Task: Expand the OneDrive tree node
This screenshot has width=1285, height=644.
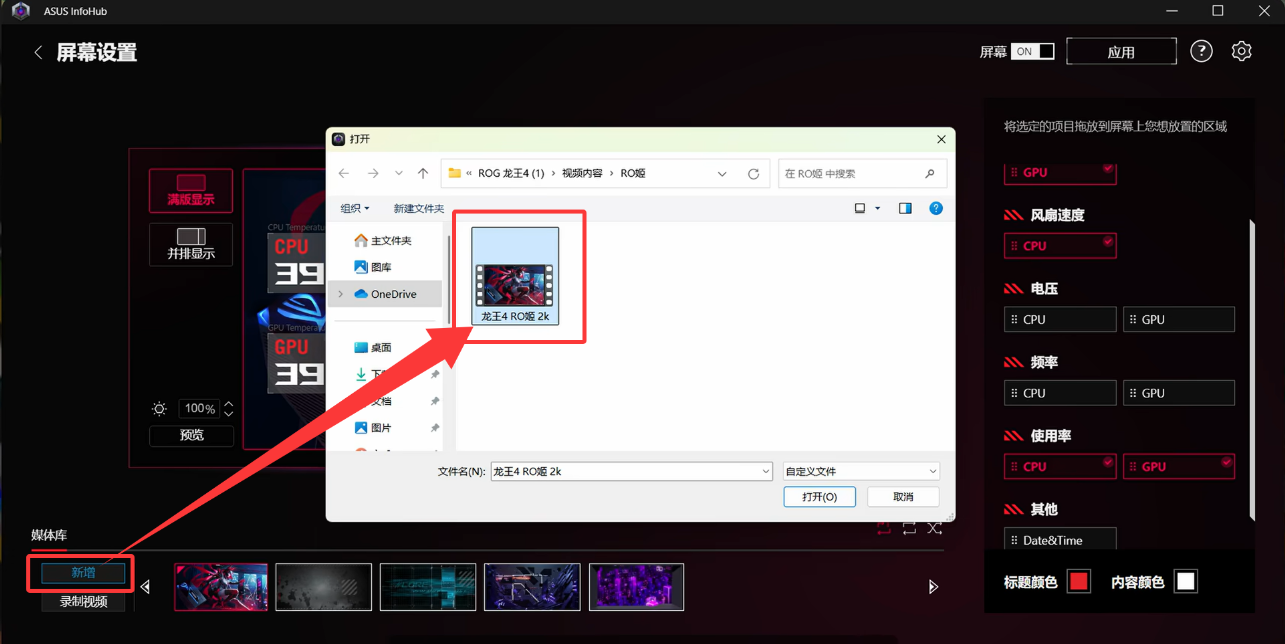Action: click(340, 294)
